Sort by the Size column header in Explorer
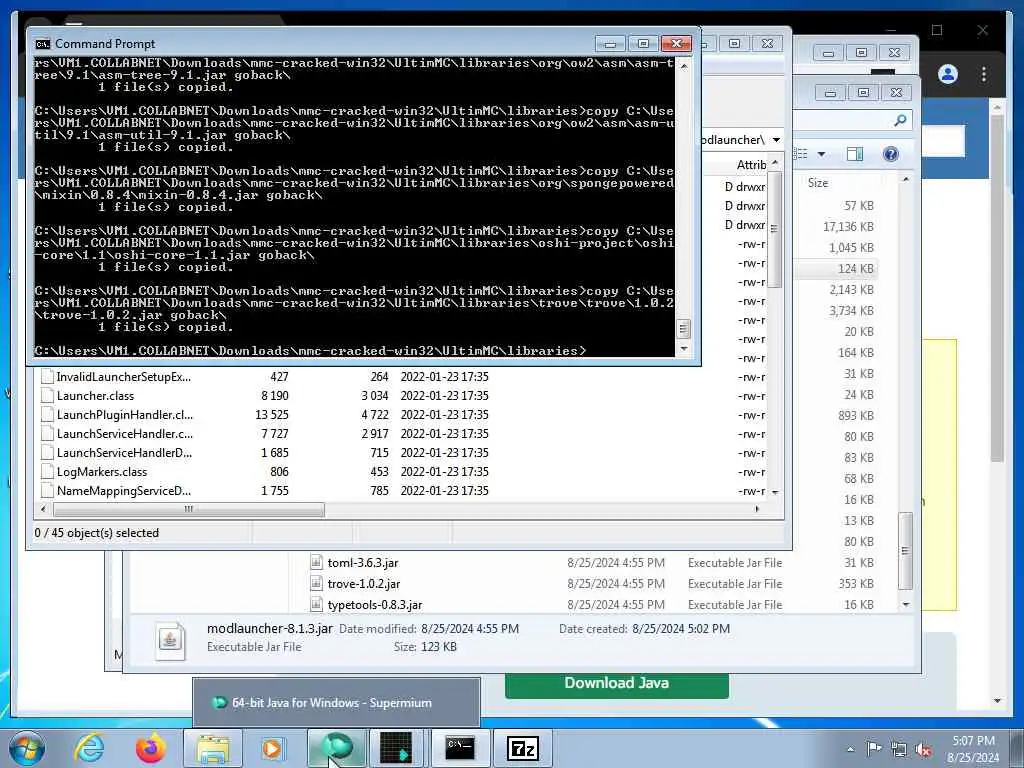1024x768 pixels. click(x=818, y=183)
